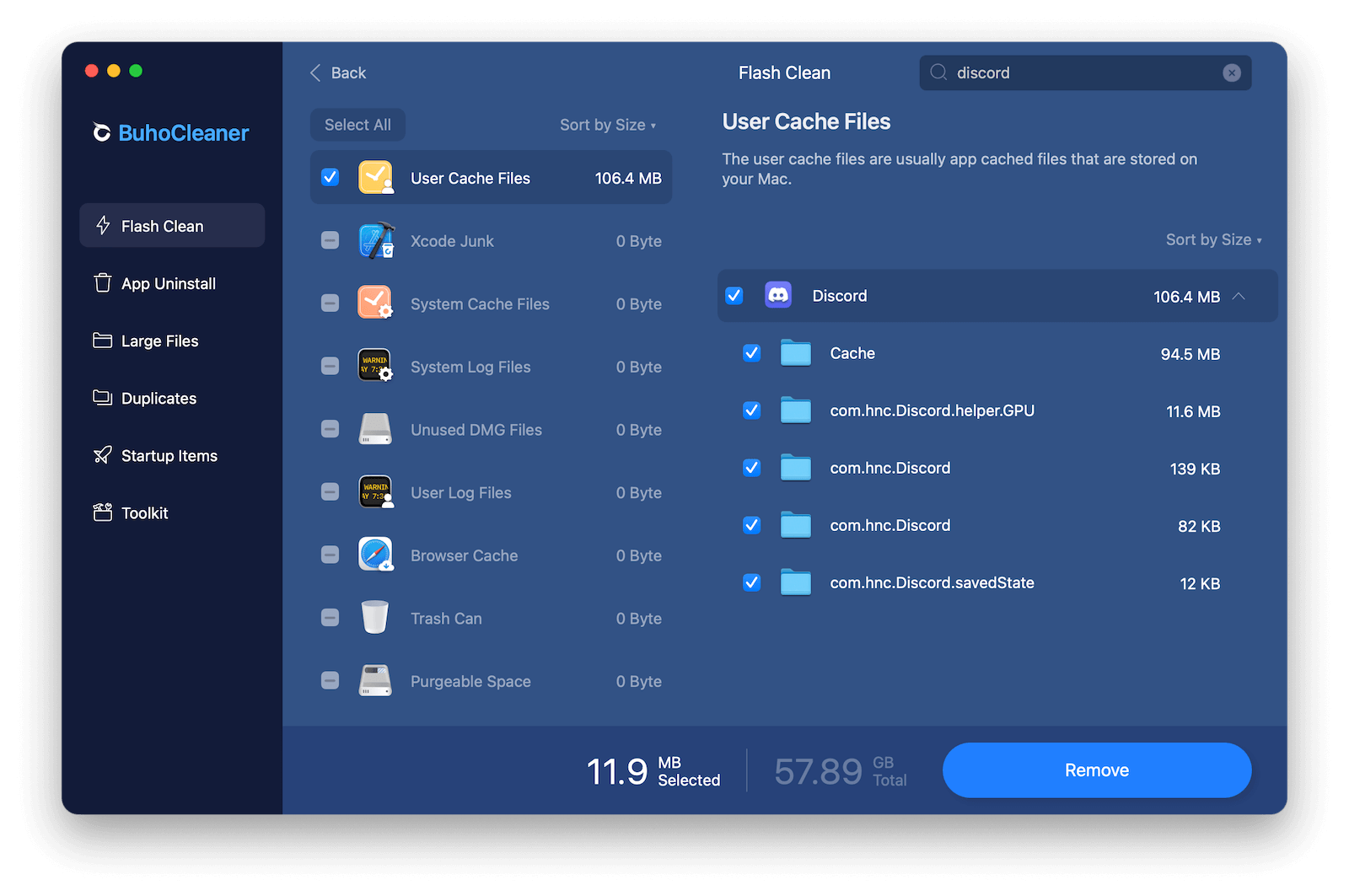Click the 12 KB size value
The image size is (1349, 896).
(x=1200, y=583)
